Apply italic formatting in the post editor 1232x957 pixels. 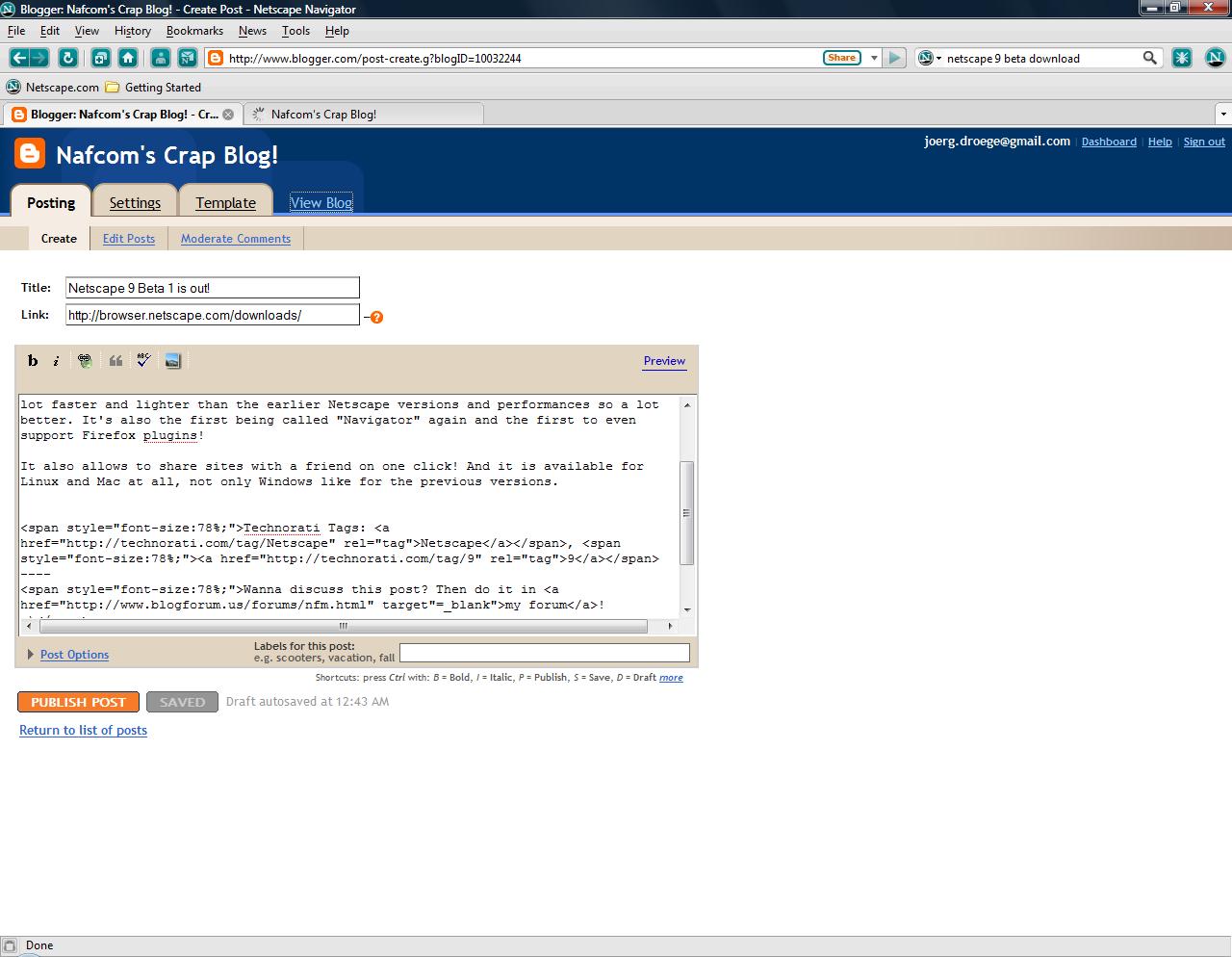click(56, 360)
